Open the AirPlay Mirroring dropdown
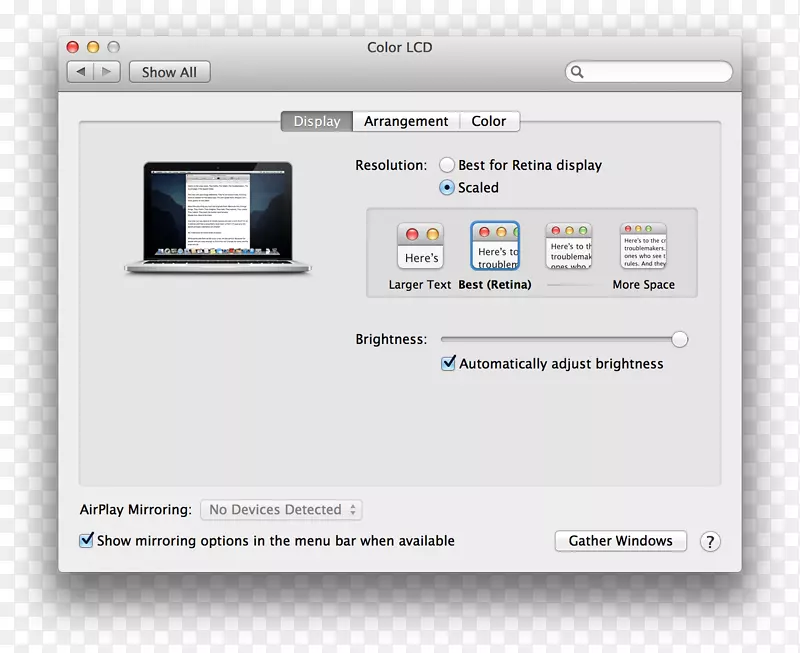This screenshot has height=653, width=800. [281, 509]
